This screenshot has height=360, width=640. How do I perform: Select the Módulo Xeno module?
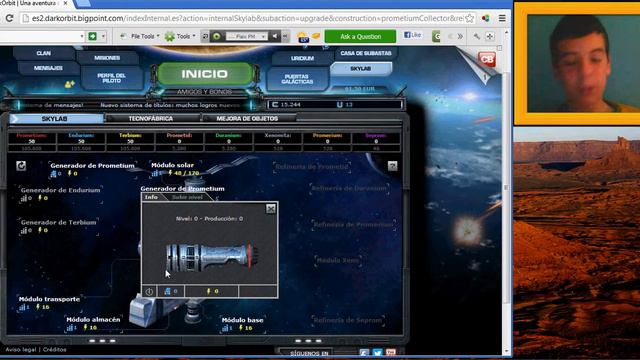coord(338,260)
